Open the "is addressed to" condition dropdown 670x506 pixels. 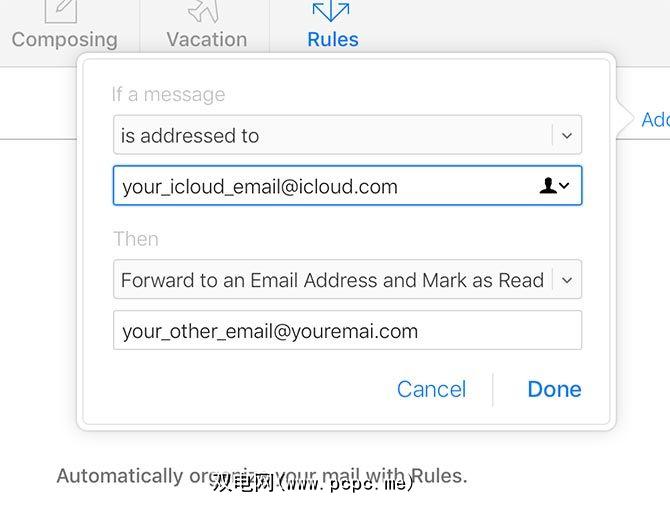330,135
